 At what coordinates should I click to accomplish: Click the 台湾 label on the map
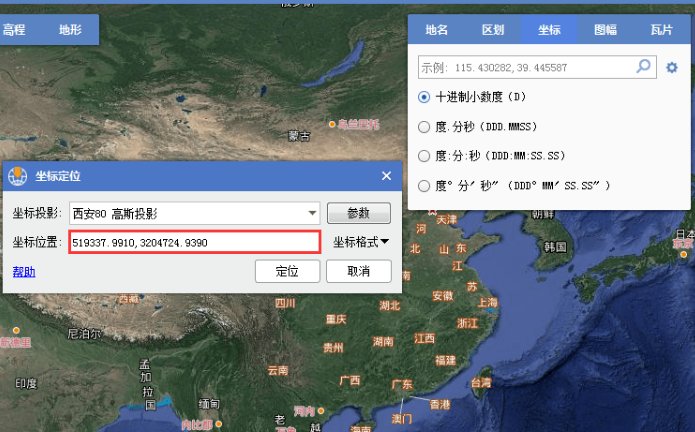(481, 382)
